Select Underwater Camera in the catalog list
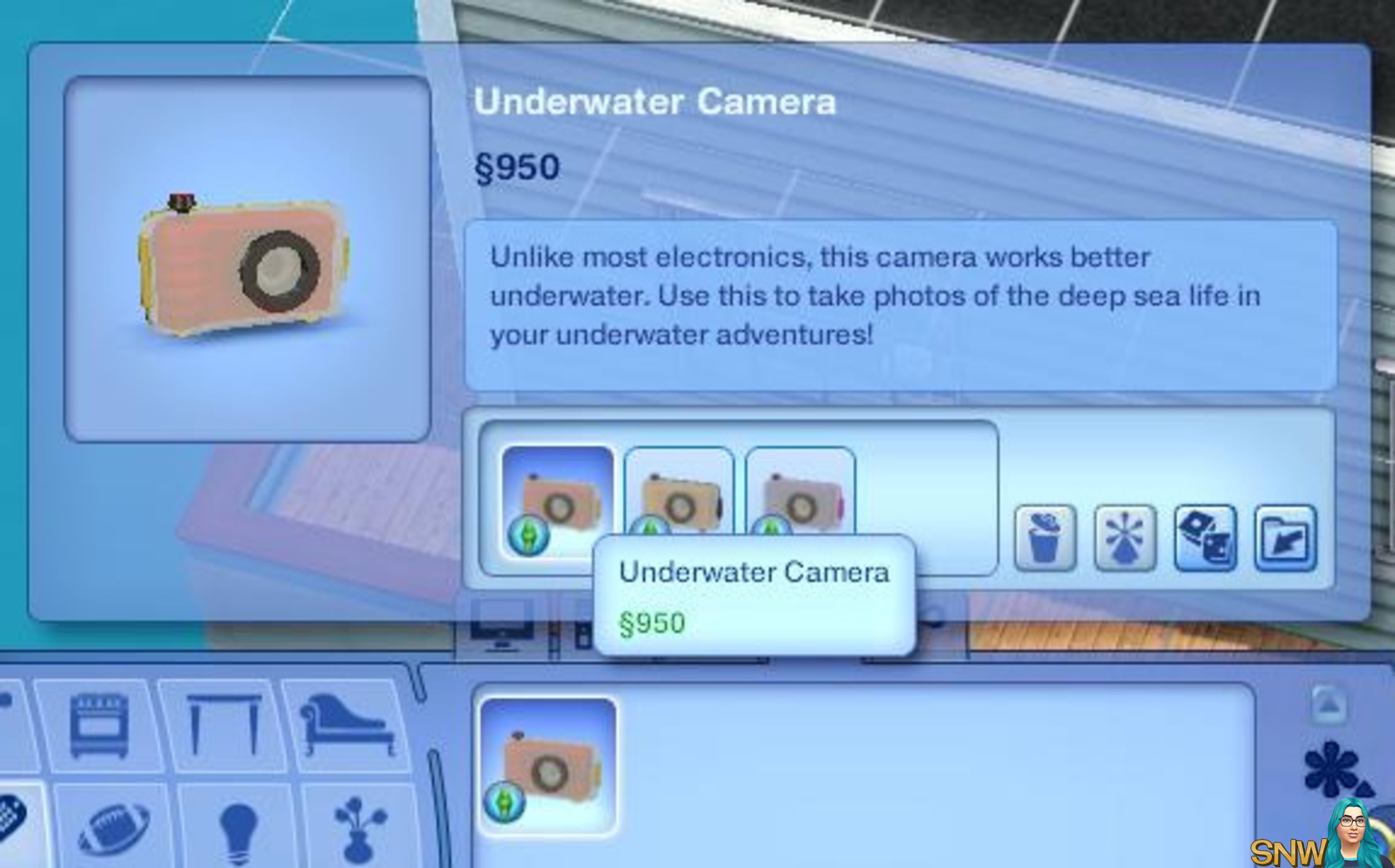1395x868 pixels. coord(549,767)
